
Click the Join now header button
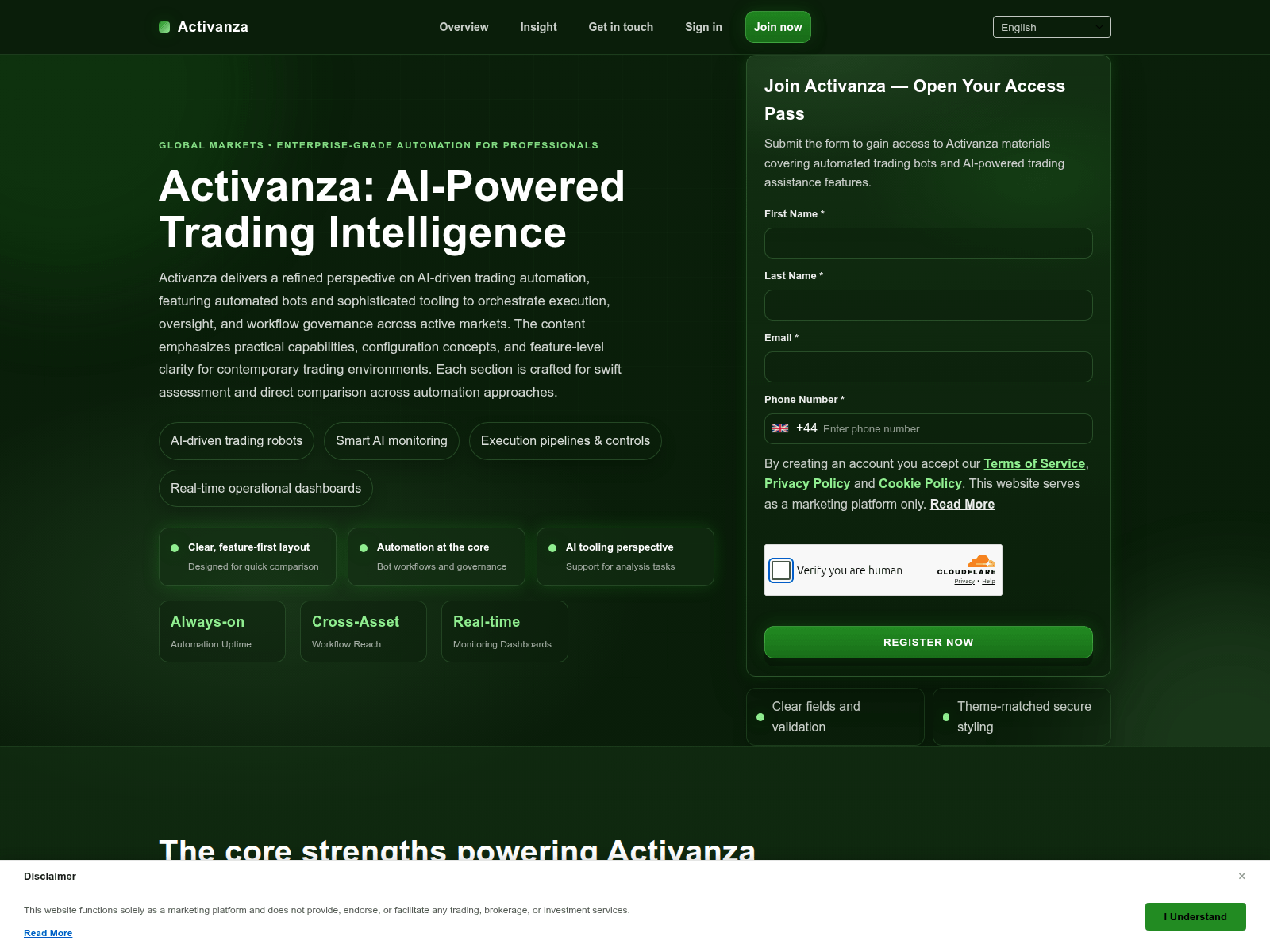click(x=778, y=27)
